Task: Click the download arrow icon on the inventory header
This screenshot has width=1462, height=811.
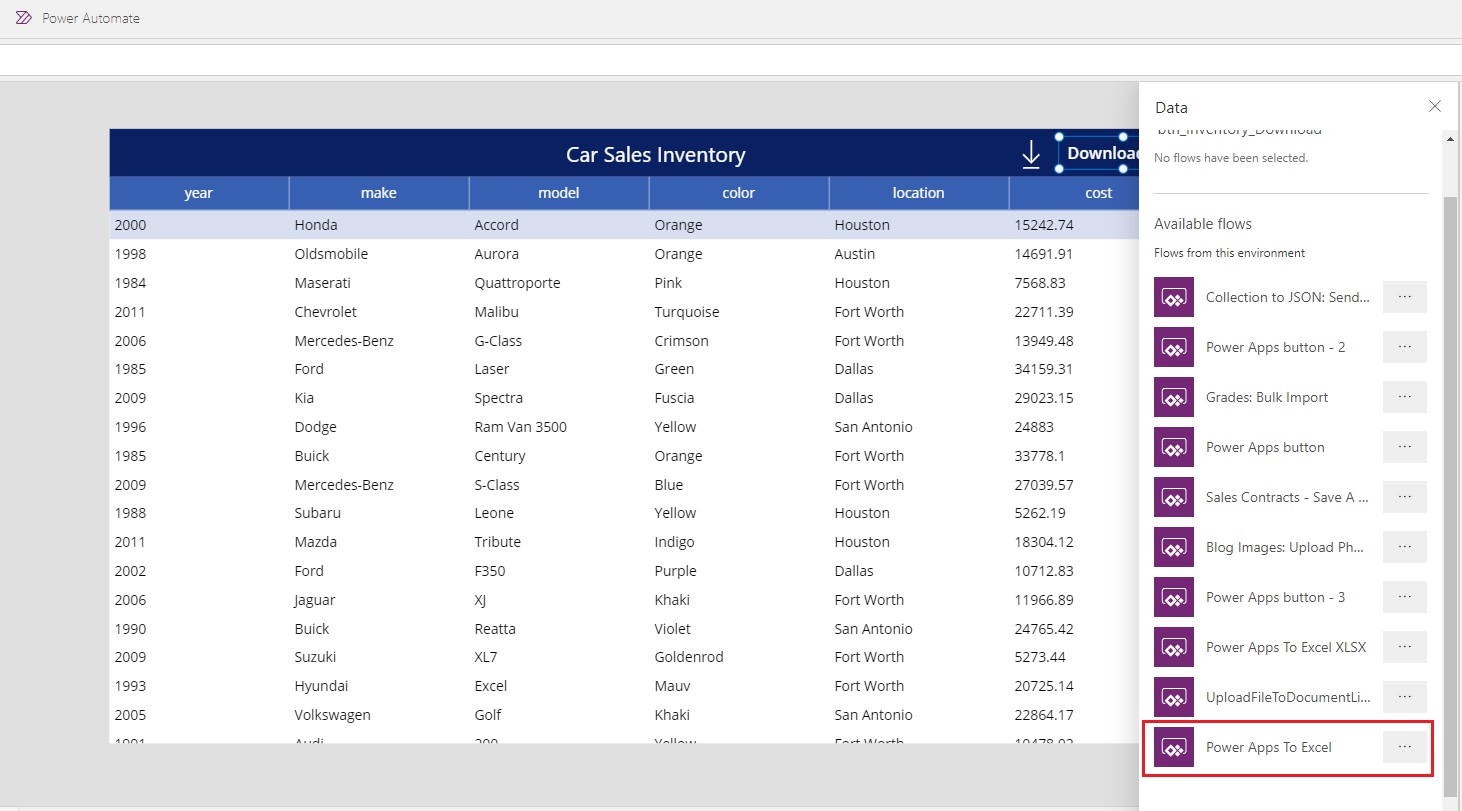Action: pos(1030,153)
